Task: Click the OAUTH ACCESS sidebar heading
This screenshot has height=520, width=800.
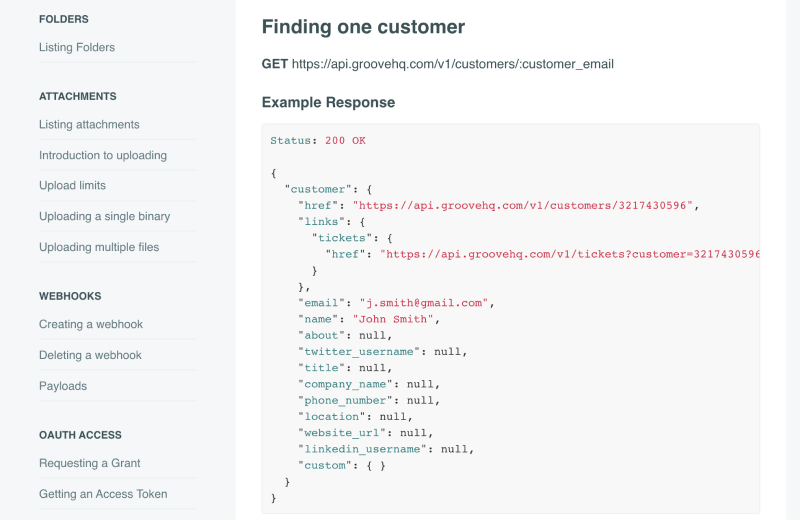Action: pos(80,435)
